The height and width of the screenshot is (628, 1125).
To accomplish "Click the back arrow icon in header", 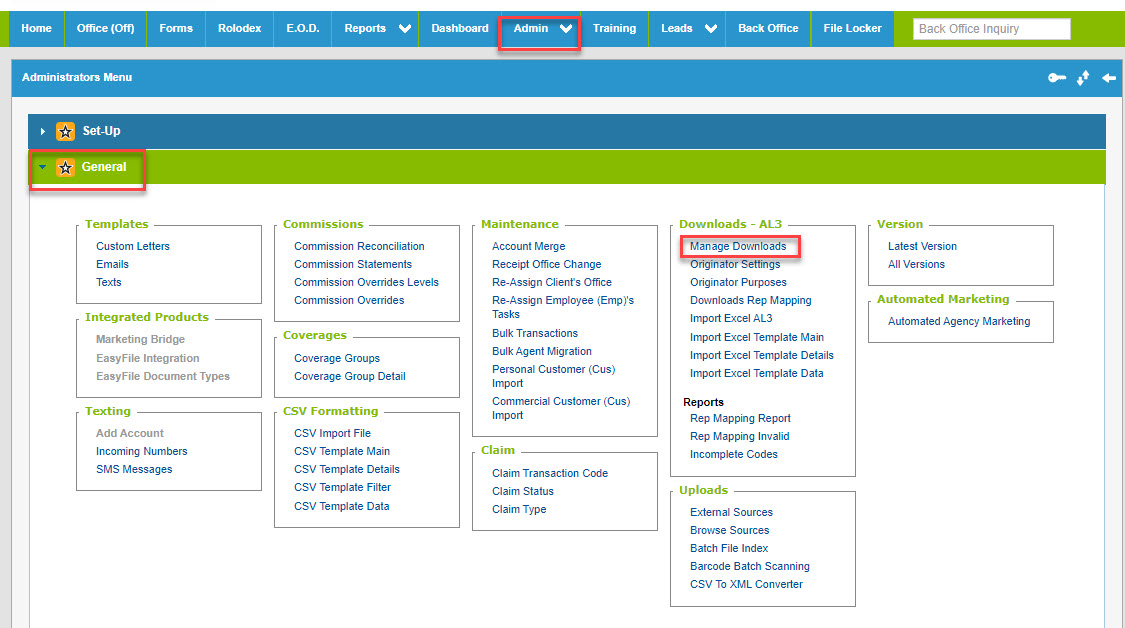I will point(1108,78).
